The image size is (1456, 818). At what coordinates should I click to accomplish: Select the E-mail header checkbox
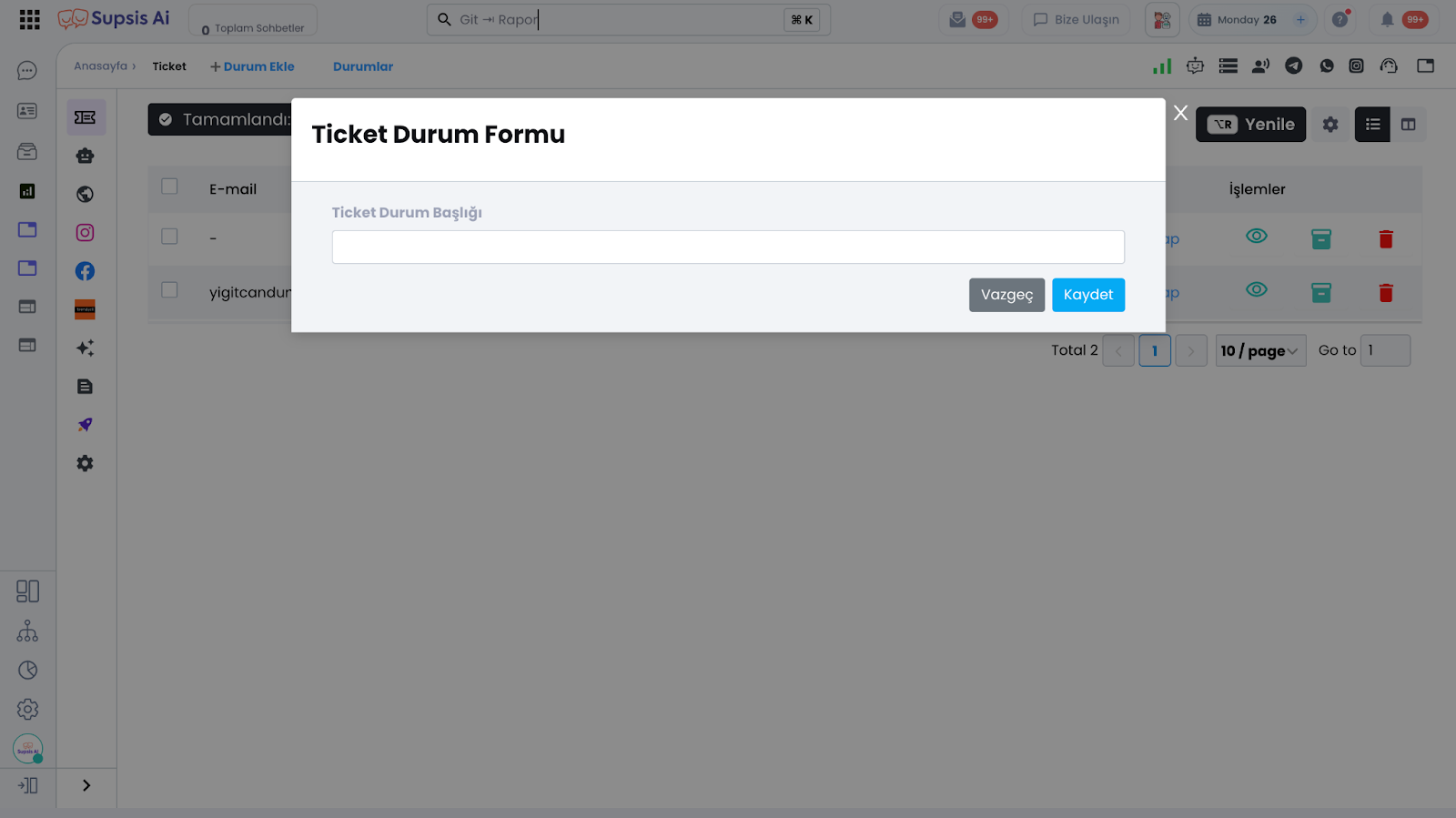(169, 187)
